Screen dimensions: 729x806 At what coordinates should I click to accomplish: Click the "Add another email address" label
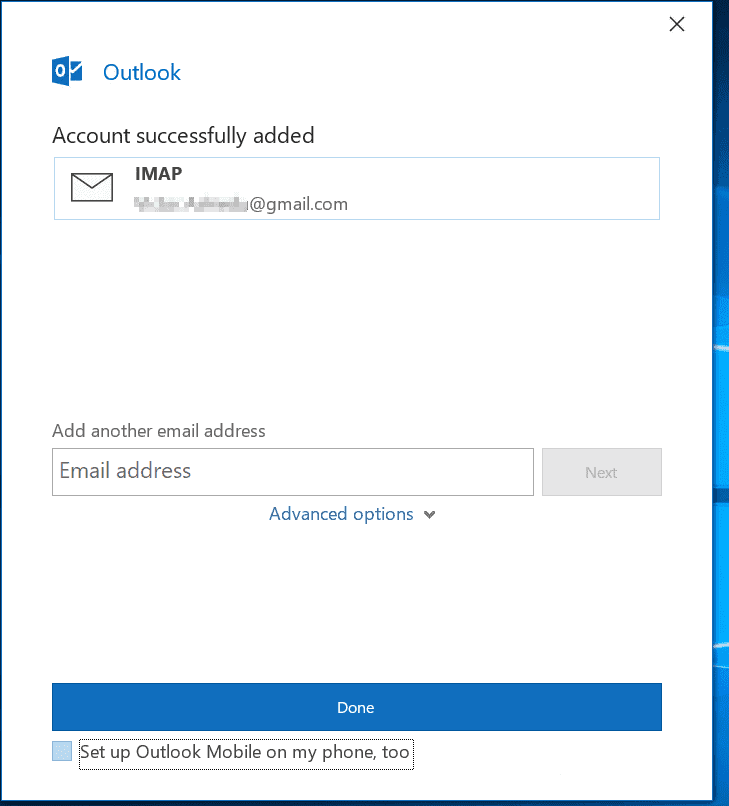tap(159, 431)
